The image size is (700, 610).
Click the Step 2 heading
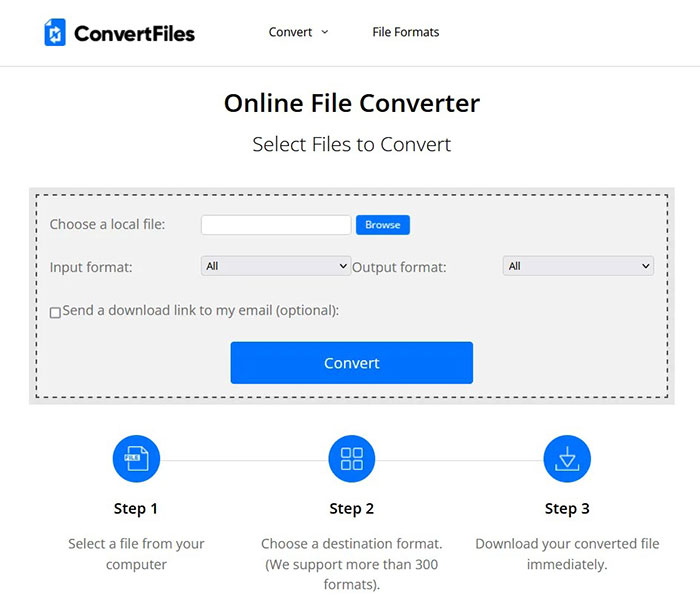click(x=351, y=509)
